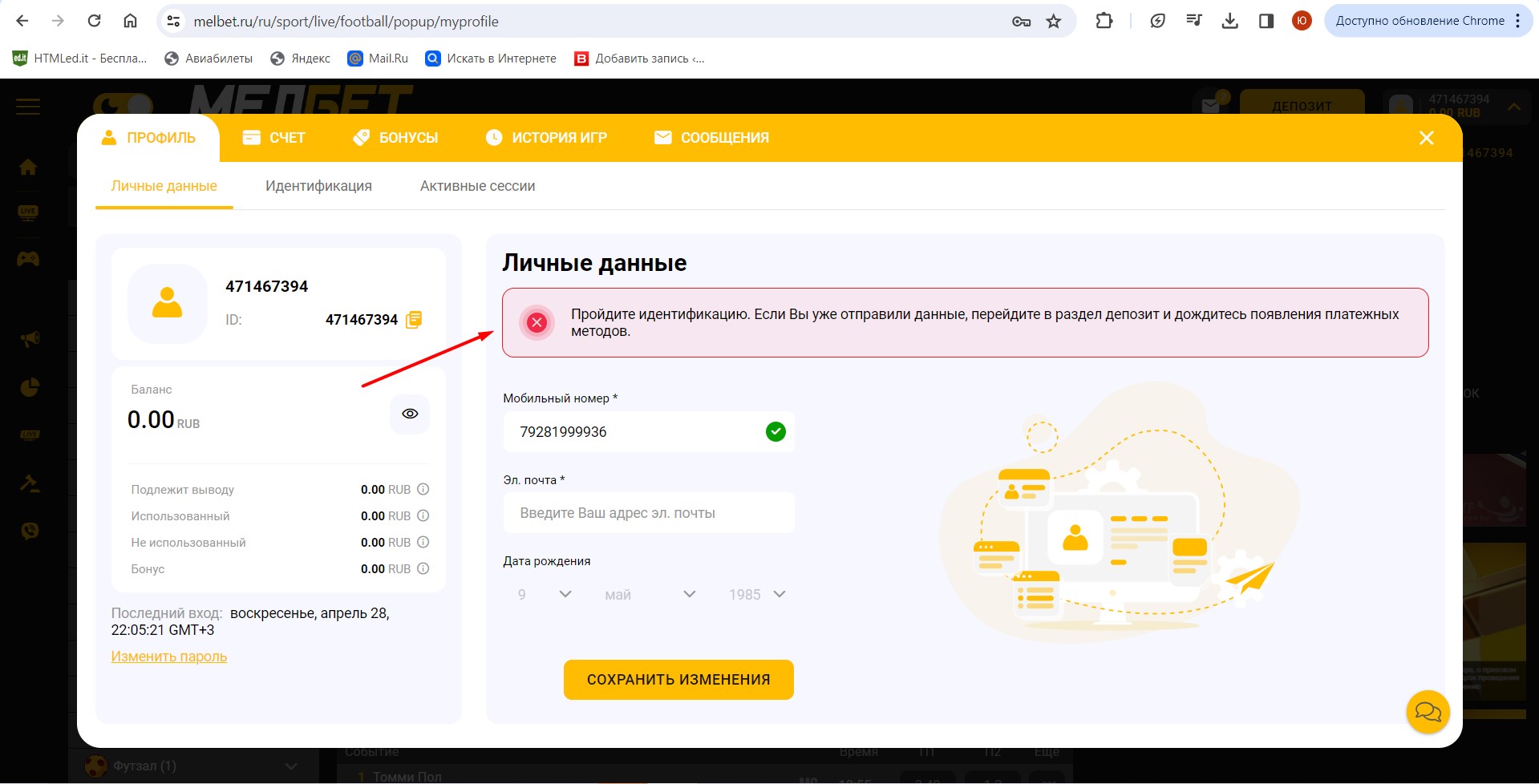Viewport: 1539px width, 784px height.
Task: Click Сохранить изменения button
Action: pos(678,680)
